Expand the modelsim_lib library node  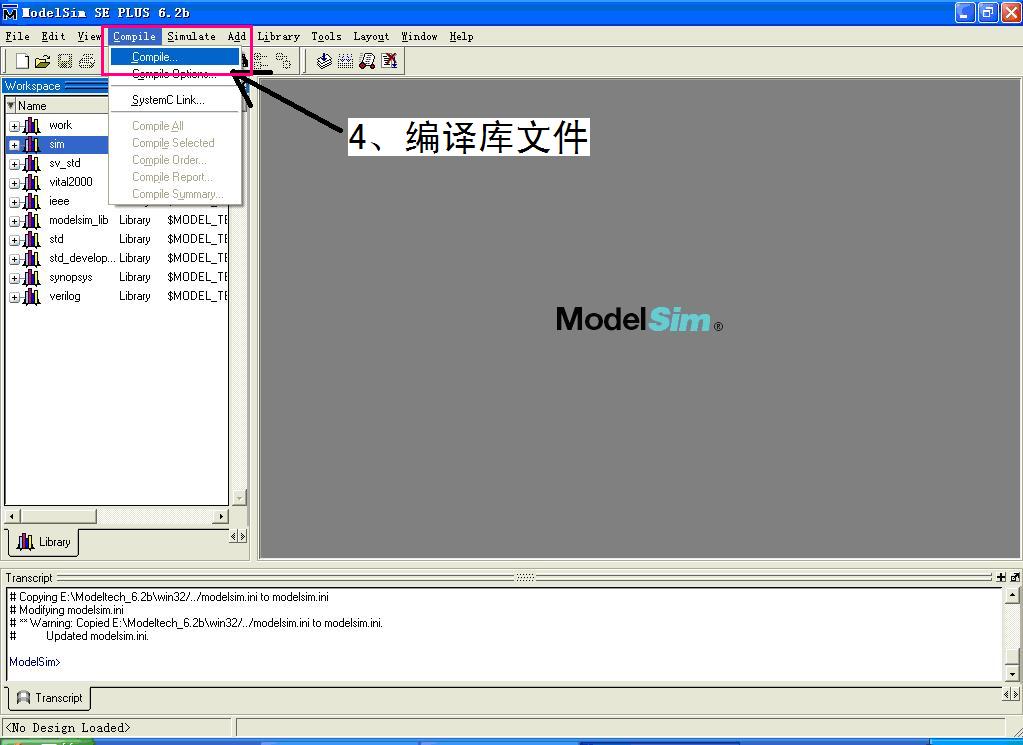(x=14, y=221)
